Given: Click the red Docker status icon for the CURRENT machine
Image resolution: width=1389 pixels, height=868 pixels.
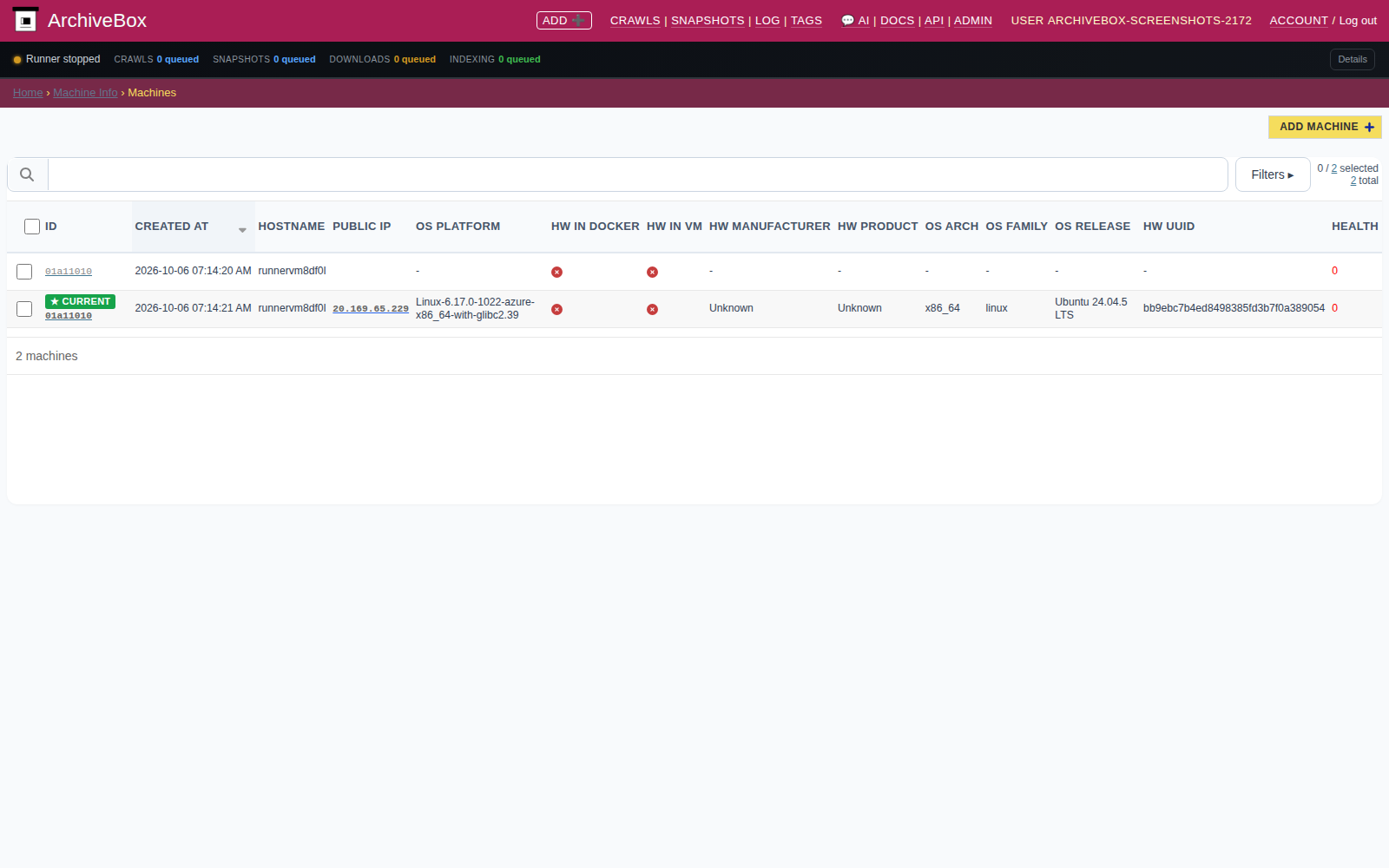Looking at the screenshot, I should 556,309.
